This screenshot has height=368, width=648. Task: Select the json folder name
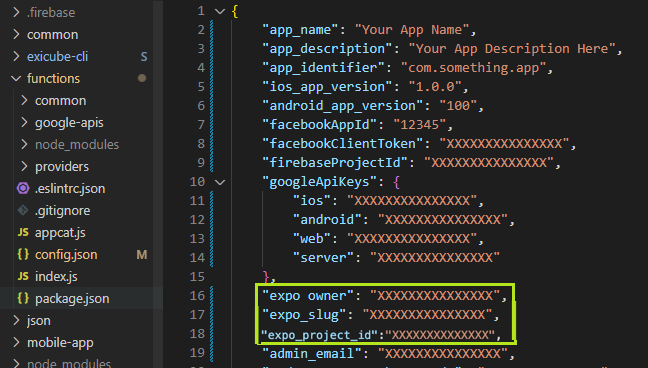[x=39, y=321]
